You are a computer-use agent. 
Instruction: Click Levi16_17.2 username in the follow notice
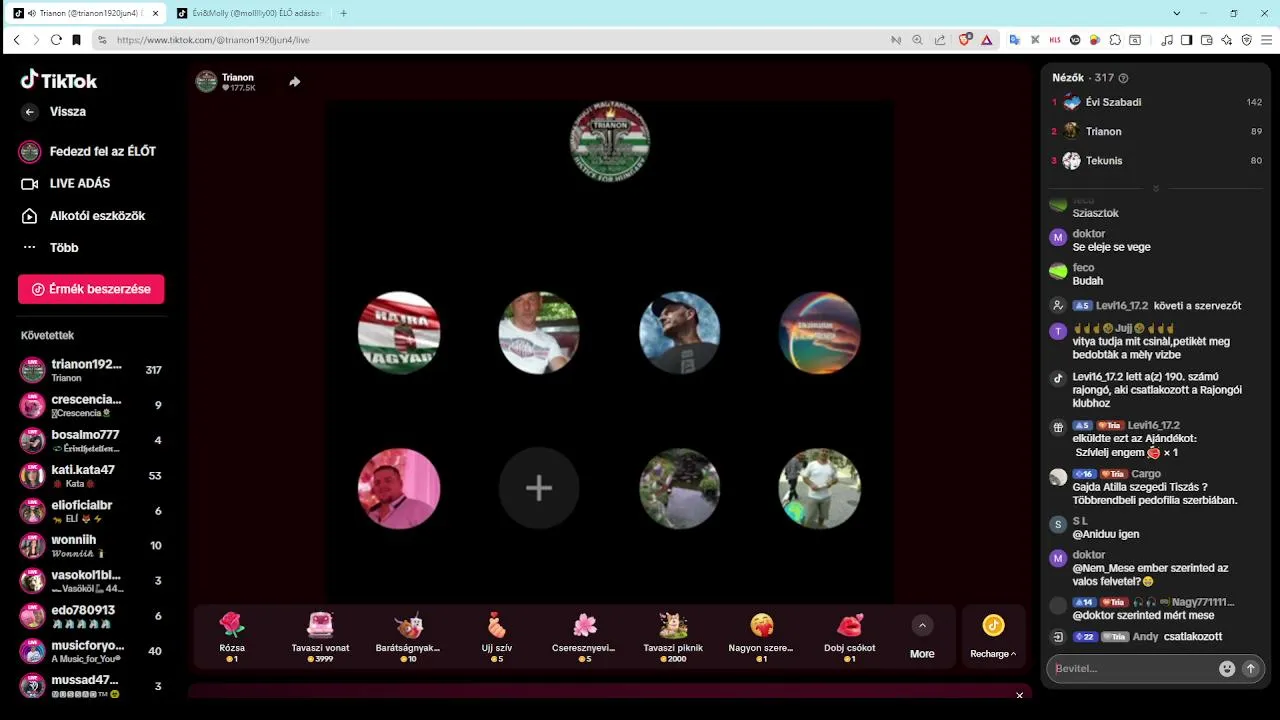[1122, 306]
